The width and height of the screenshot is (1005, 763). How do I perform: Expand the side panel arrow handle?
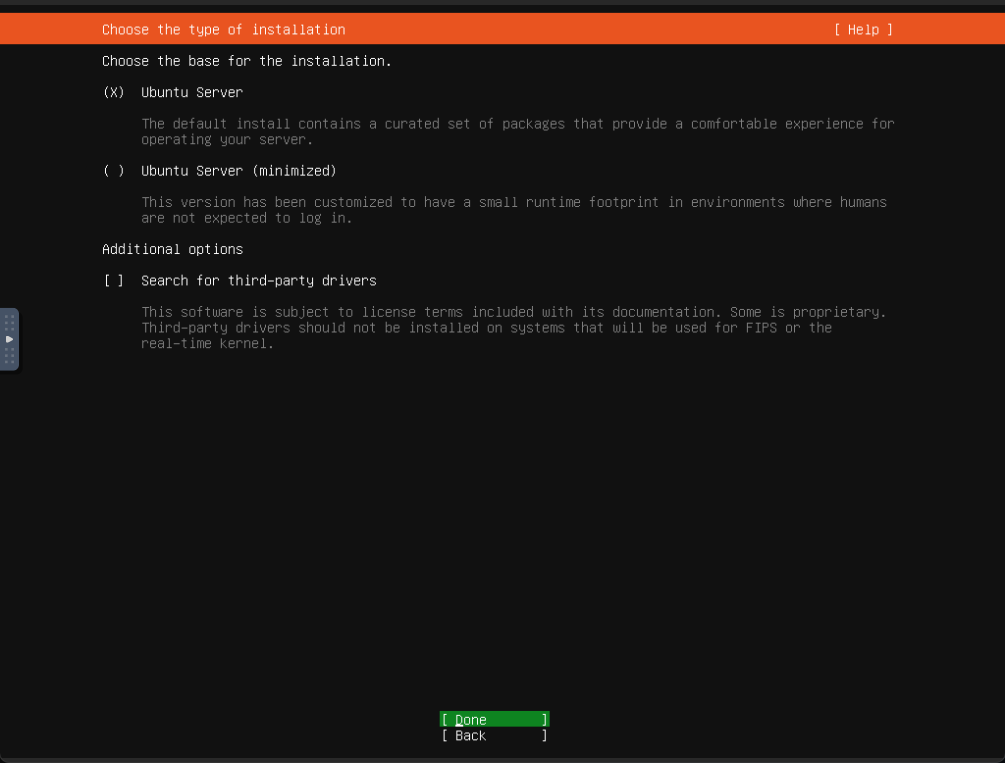pos(9,339)
